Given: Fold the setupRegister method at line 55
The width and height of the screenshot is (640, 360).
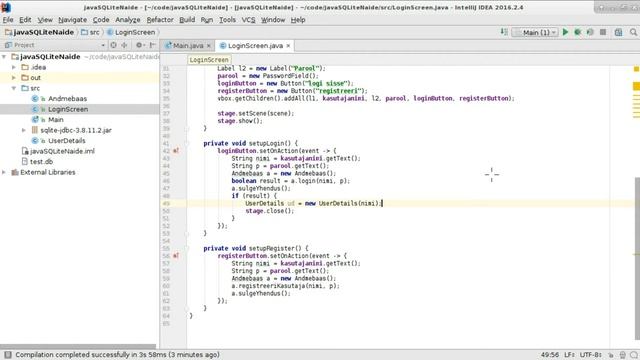Looking at the screenshot, I should (x=187, y=248).
